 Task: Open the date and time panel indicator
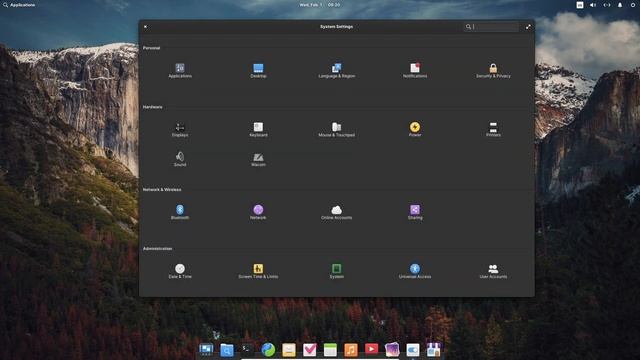pos(320,5)
